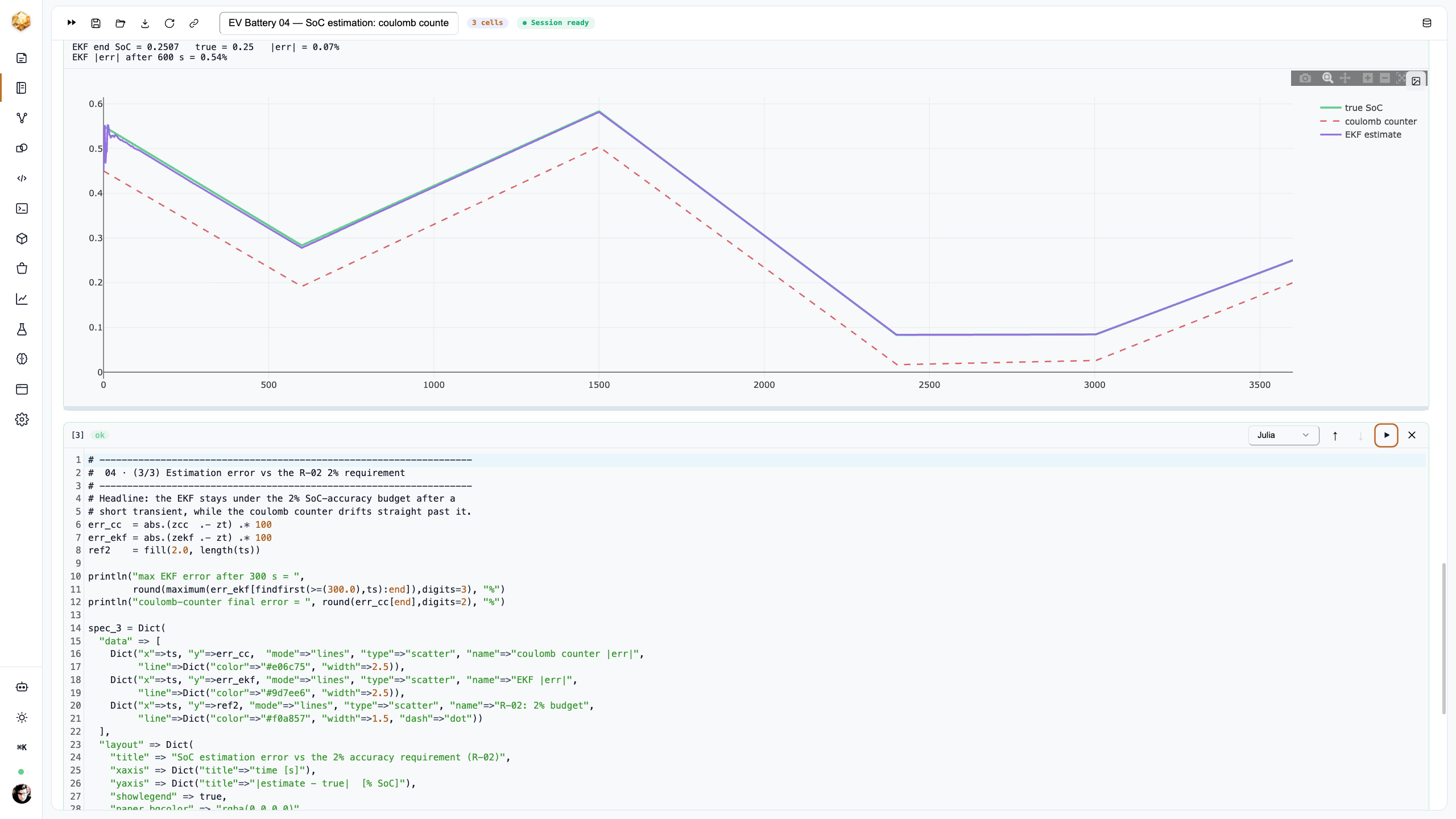
Task: Move cell 3 down with the down arrow
Action: tap(1361, 436)
